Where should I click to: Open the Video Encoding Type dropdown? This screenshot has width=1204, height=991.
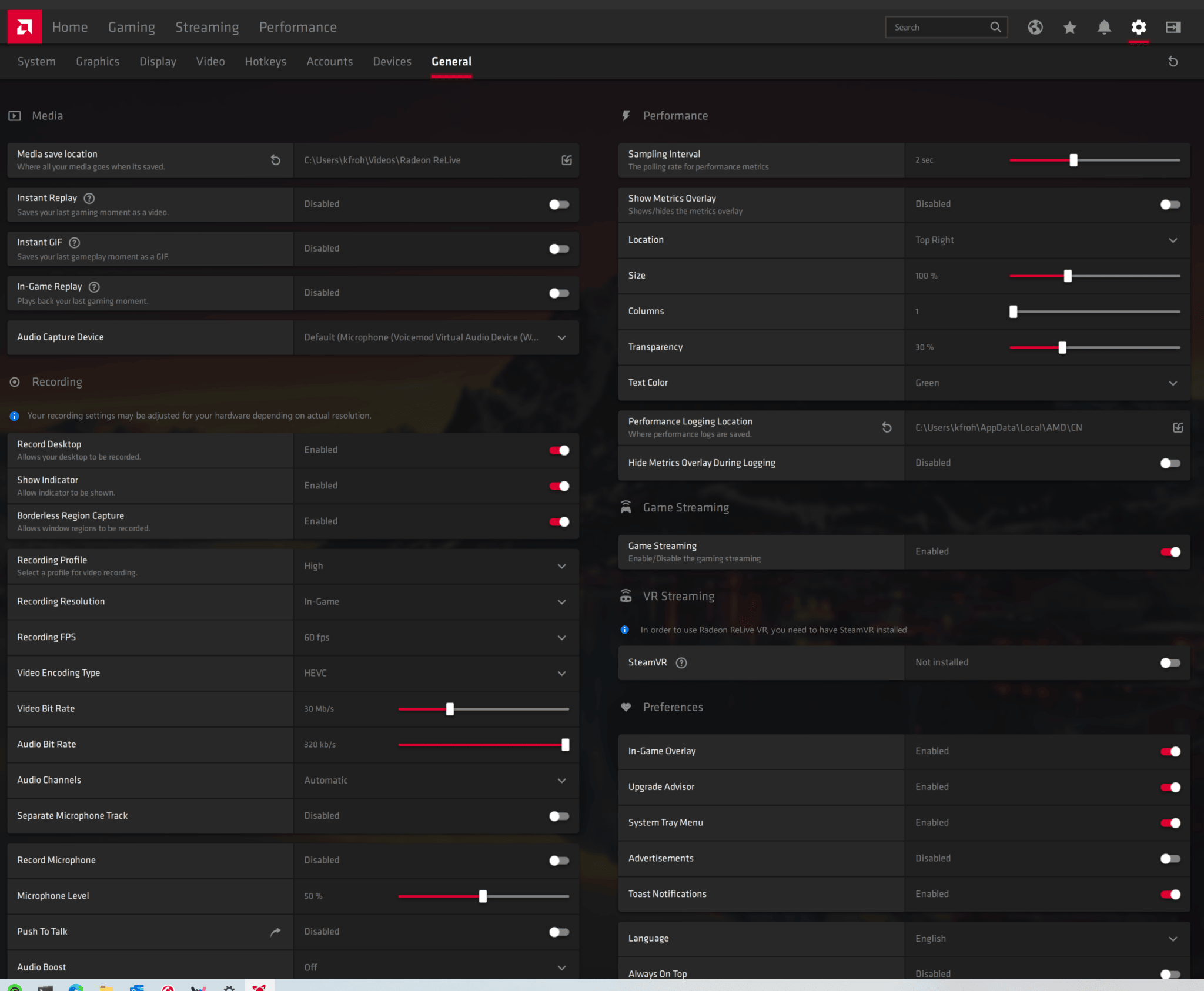coord(561,673)
